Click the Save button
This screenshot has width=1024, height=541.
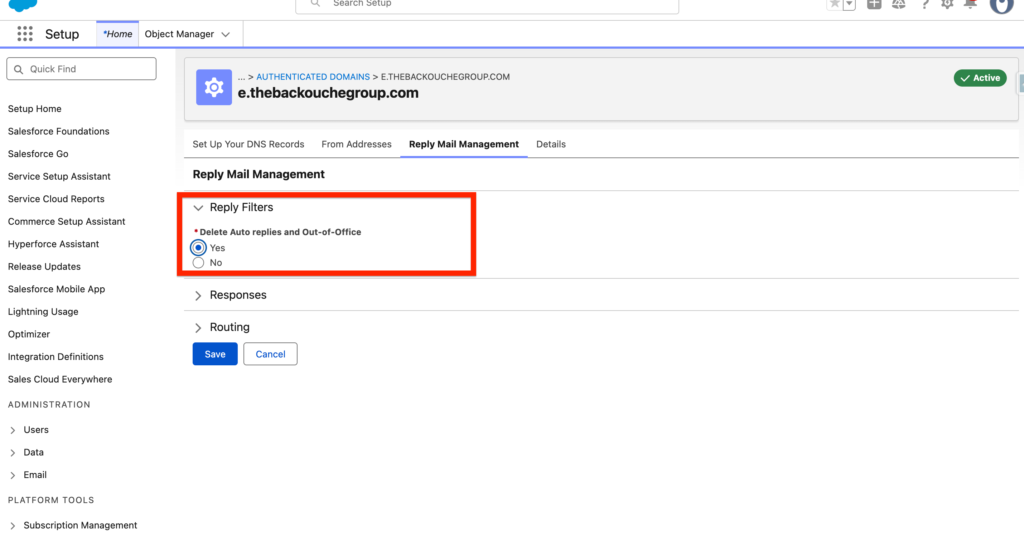(215, 354)
